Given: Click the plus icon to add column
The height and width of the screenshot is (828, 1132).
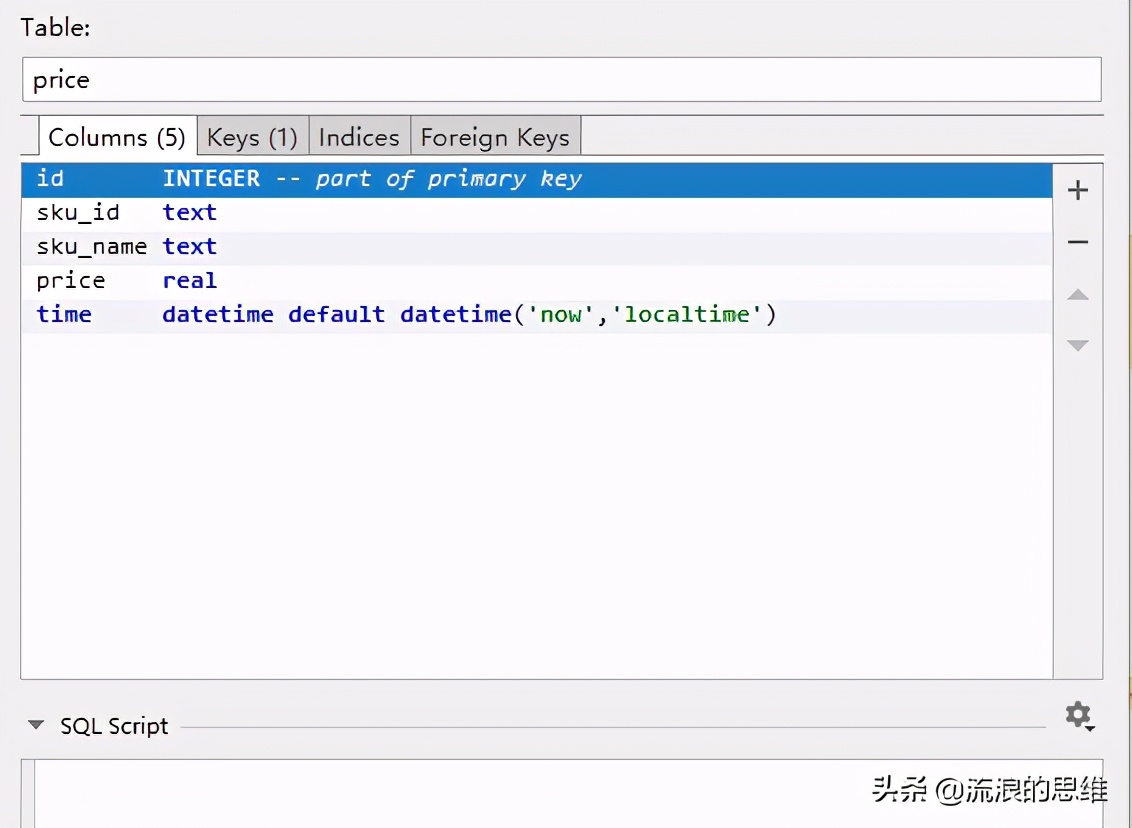Looking at the screenshot, I should coord(1078,191).
